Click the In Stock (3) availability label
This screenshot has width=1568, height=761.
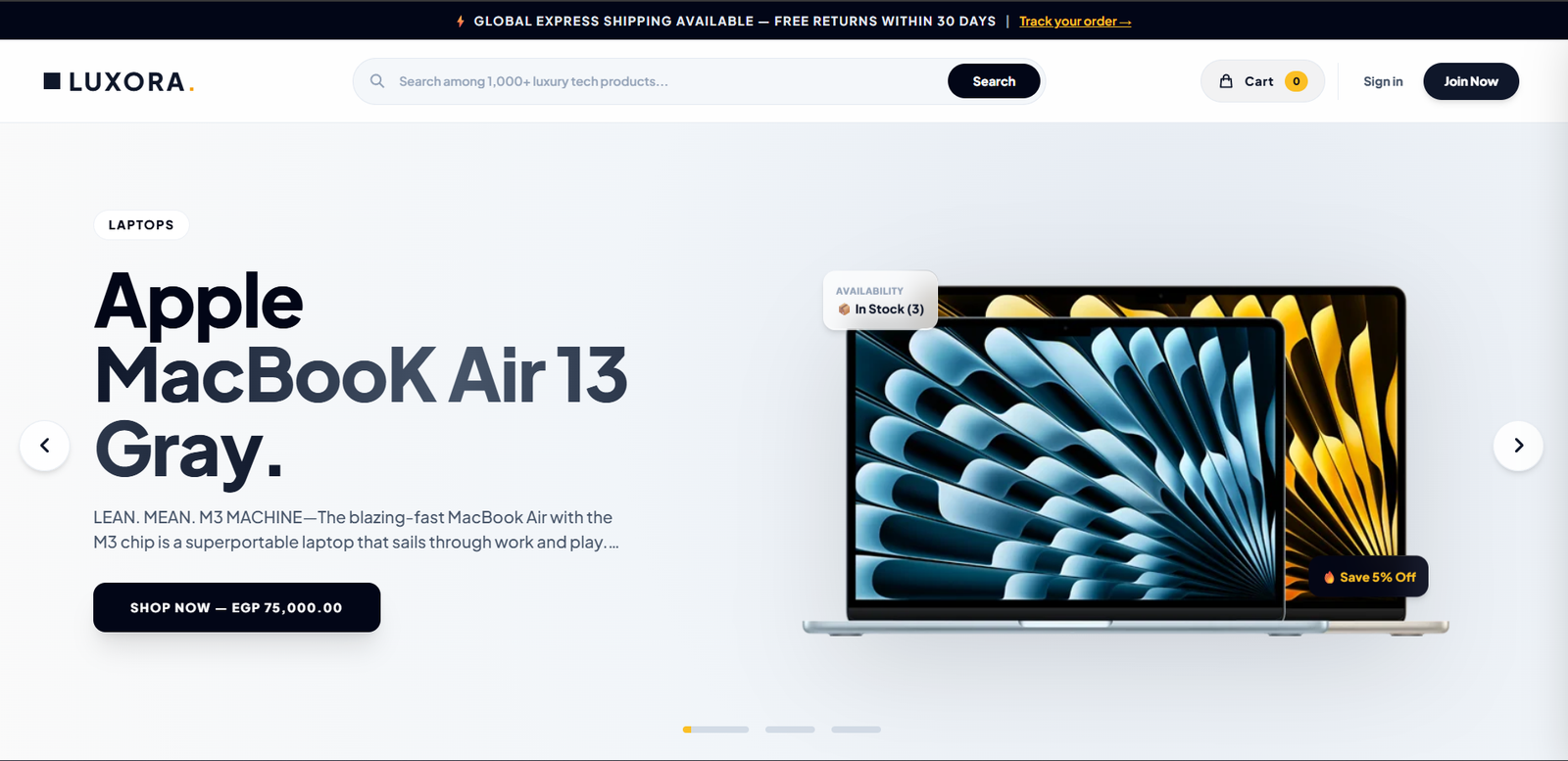pyautogui.click(x=880, y=300)
